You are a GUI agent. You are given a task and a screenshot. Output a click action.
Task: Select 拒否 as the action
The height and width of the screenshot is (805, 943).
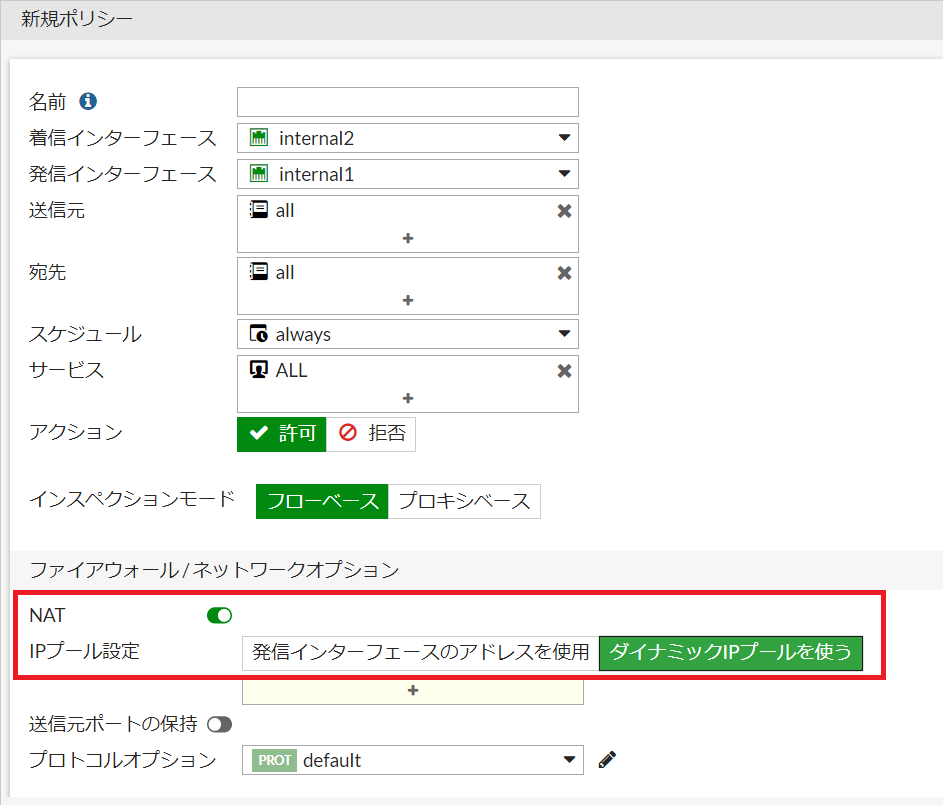point(371,433)
